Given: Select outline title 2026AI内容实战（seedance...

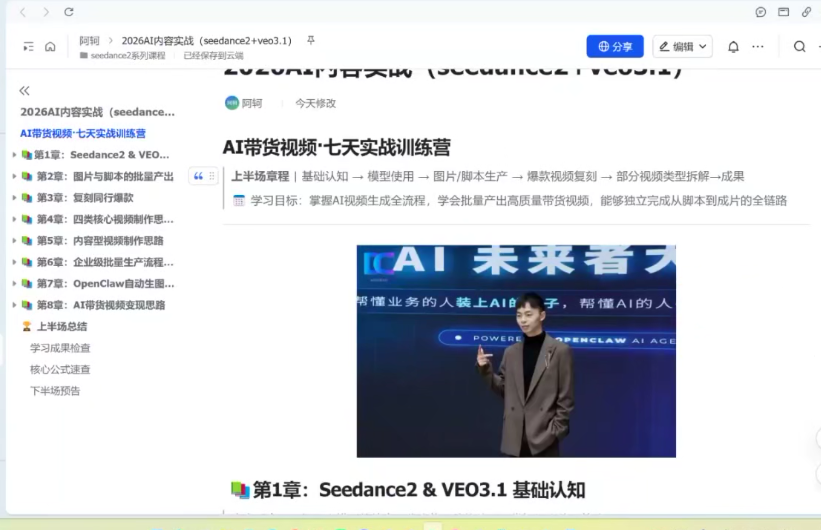Looking at the screenshot, I should (x=97, y=112).
